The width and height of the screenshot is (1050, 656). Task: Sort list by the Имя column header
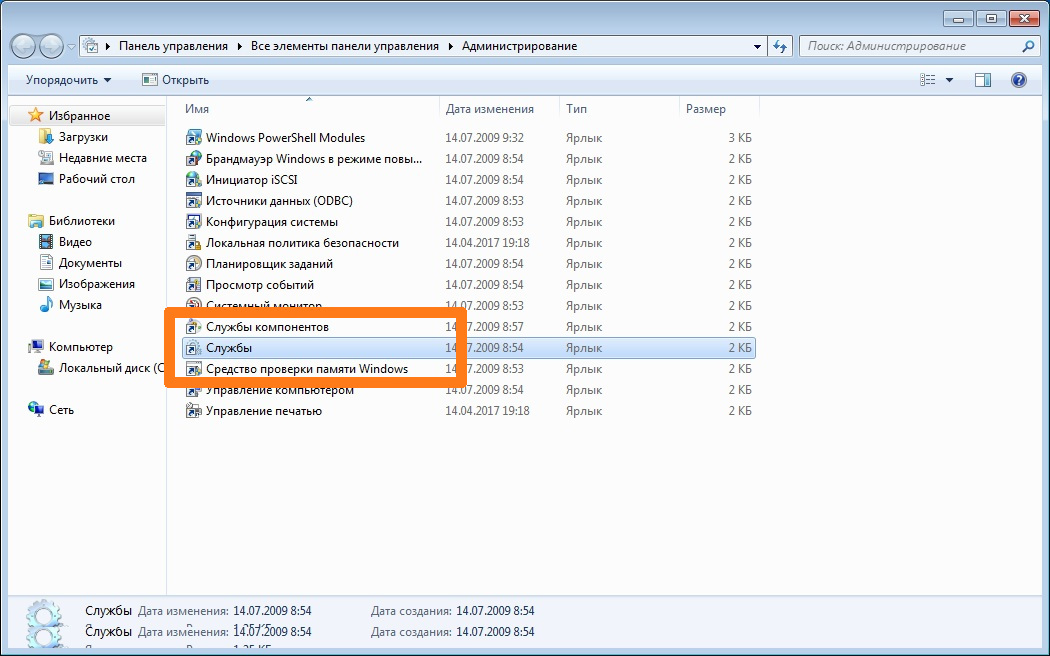197,109
